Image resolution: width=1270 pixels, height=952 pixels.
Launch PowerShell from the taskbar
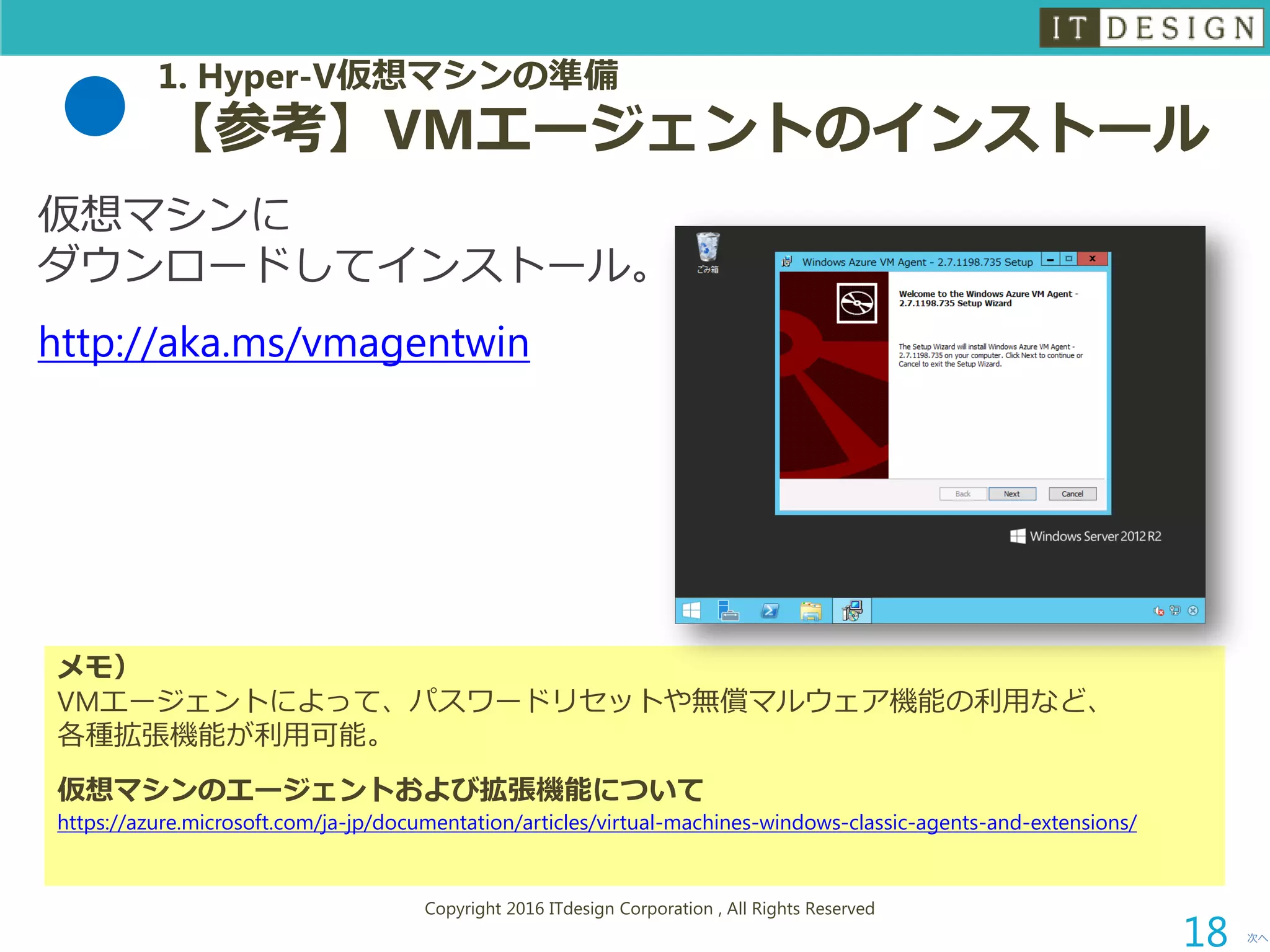[x=770, y=611]
